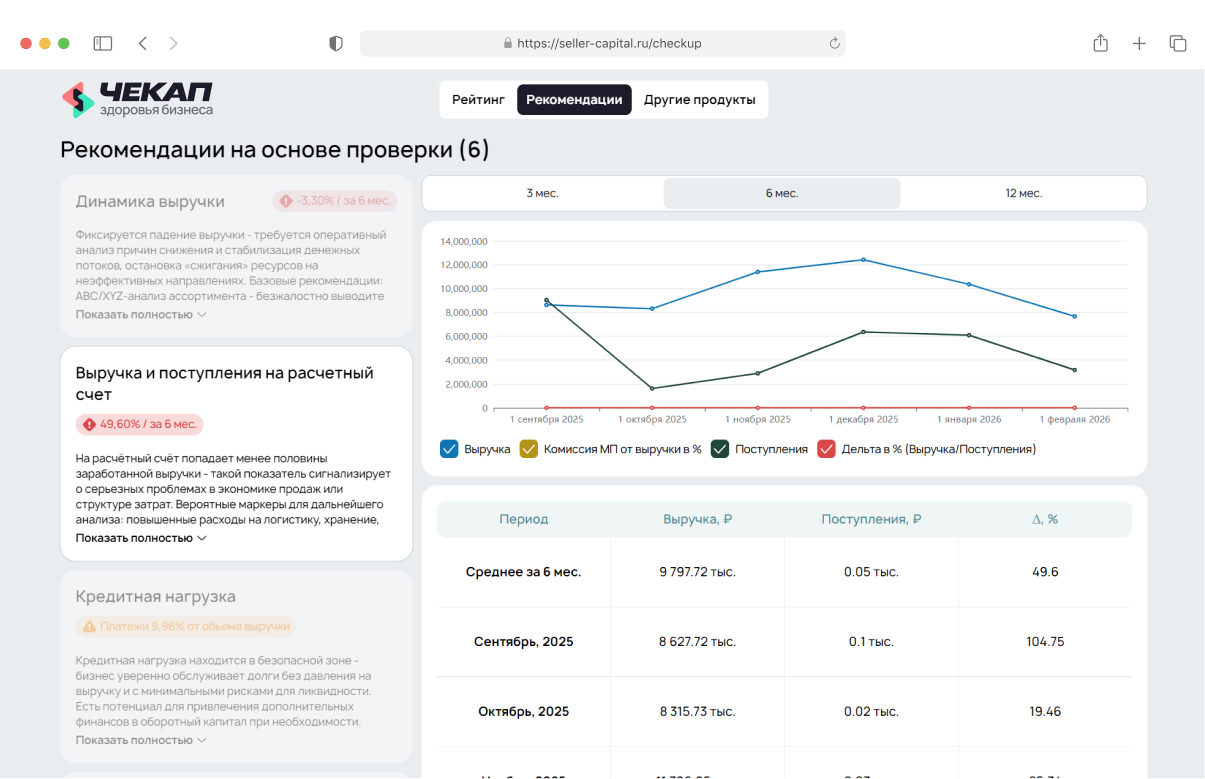This screenshot has height=779, width=1205.
Task: Expand full Выручка и поступления description
Action: (141, 538)
